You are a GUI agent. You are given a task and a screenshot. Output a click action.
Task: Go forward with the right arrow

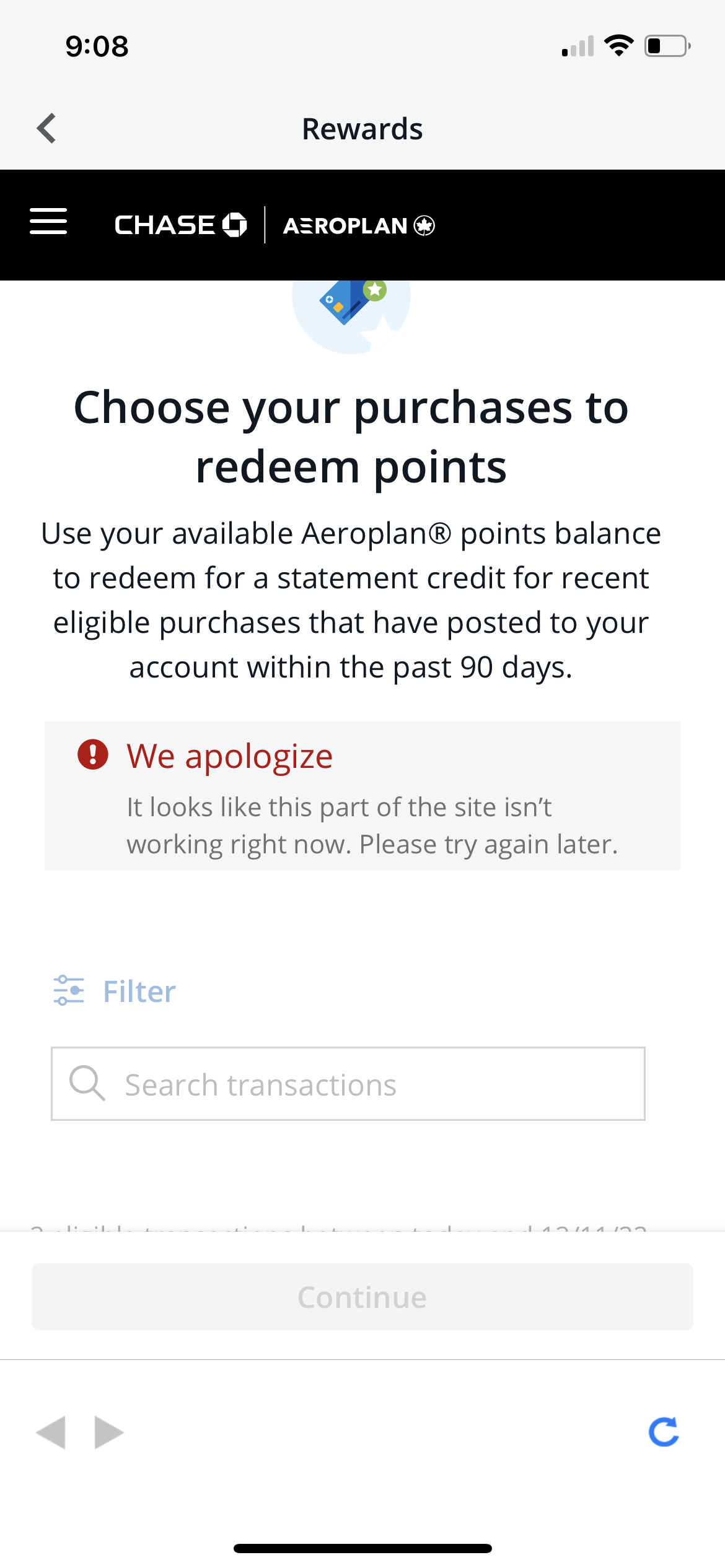[109, 1432]
